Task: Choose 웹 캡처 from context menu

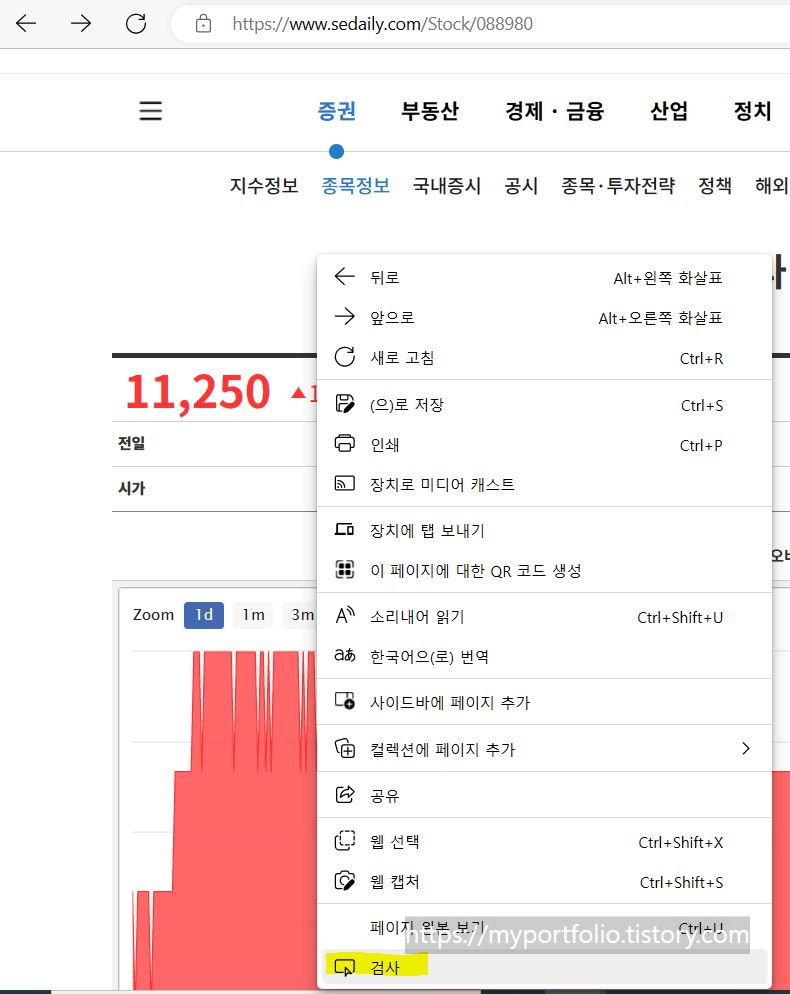Action: (544, 882)
